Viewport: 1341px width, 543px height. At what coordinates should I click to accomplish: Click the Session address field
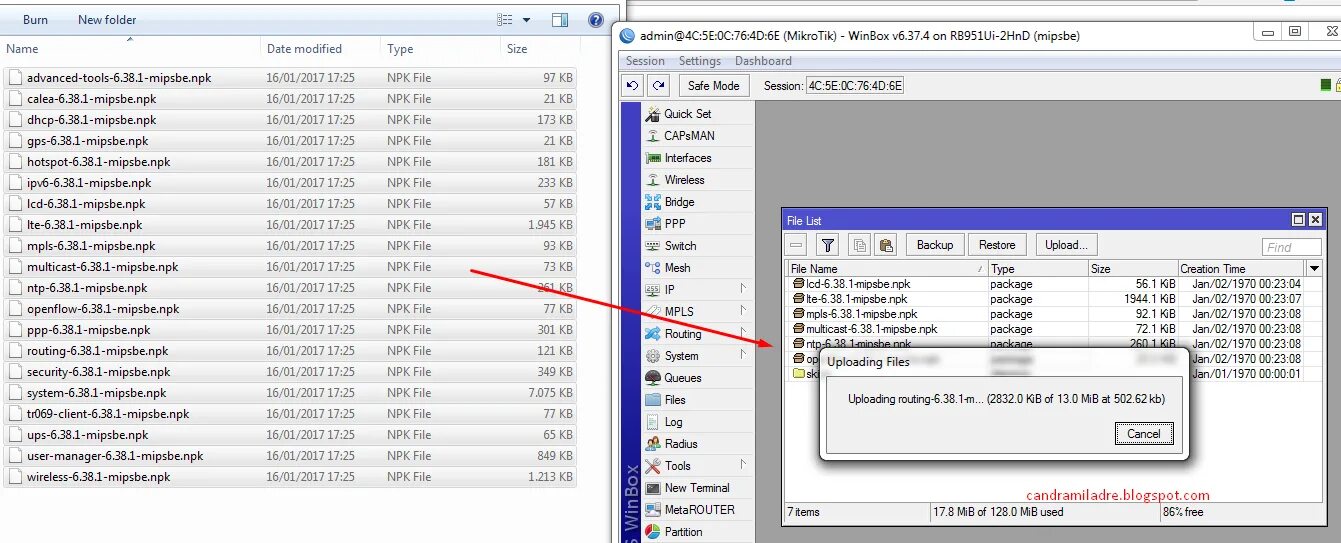(x=855, y=86)
